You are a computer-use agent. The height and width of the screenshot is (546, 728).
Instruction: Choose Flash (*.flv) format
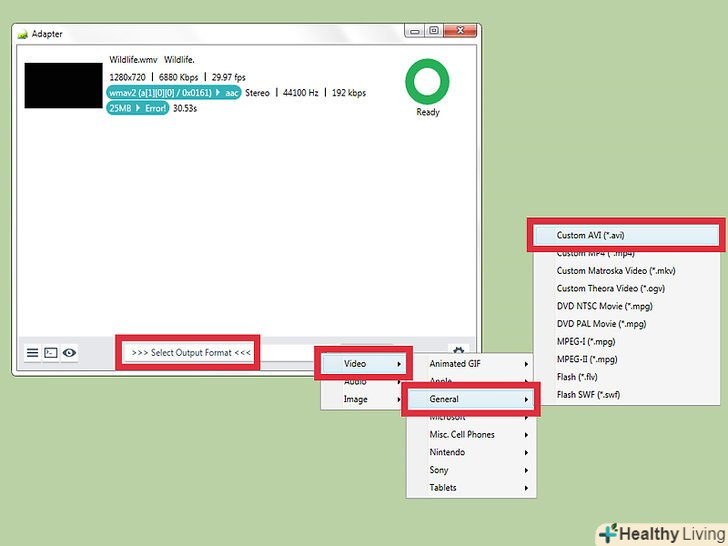tap(626, 377)
